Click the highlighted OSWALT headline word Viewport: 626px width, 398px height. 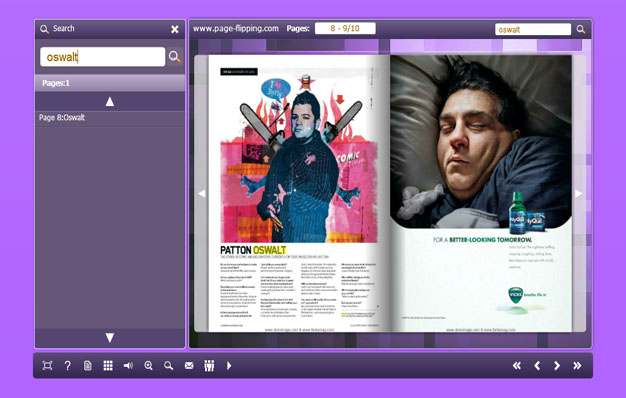270,250
